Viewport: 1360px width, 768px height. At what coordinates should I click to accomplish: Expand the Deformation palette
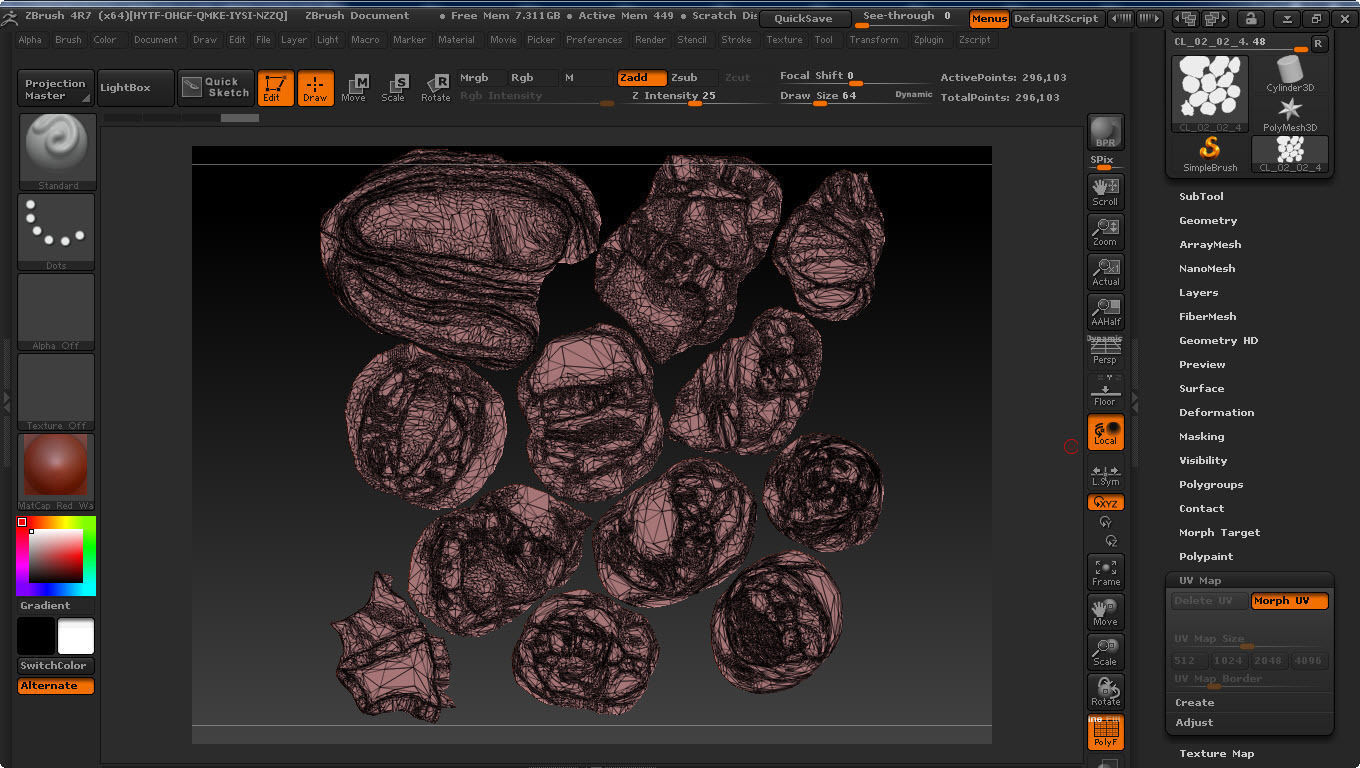coord(1216,413)
